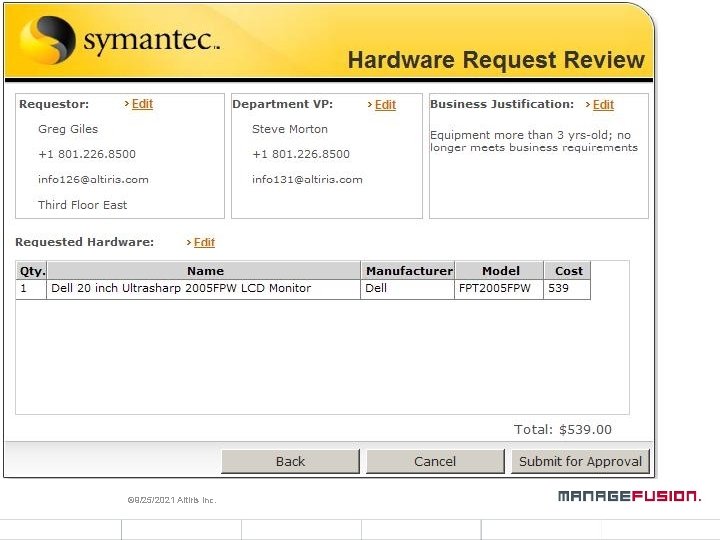Edit the Department VP details
The height and width of the screenshot is (540, 720).
point(385,105)
